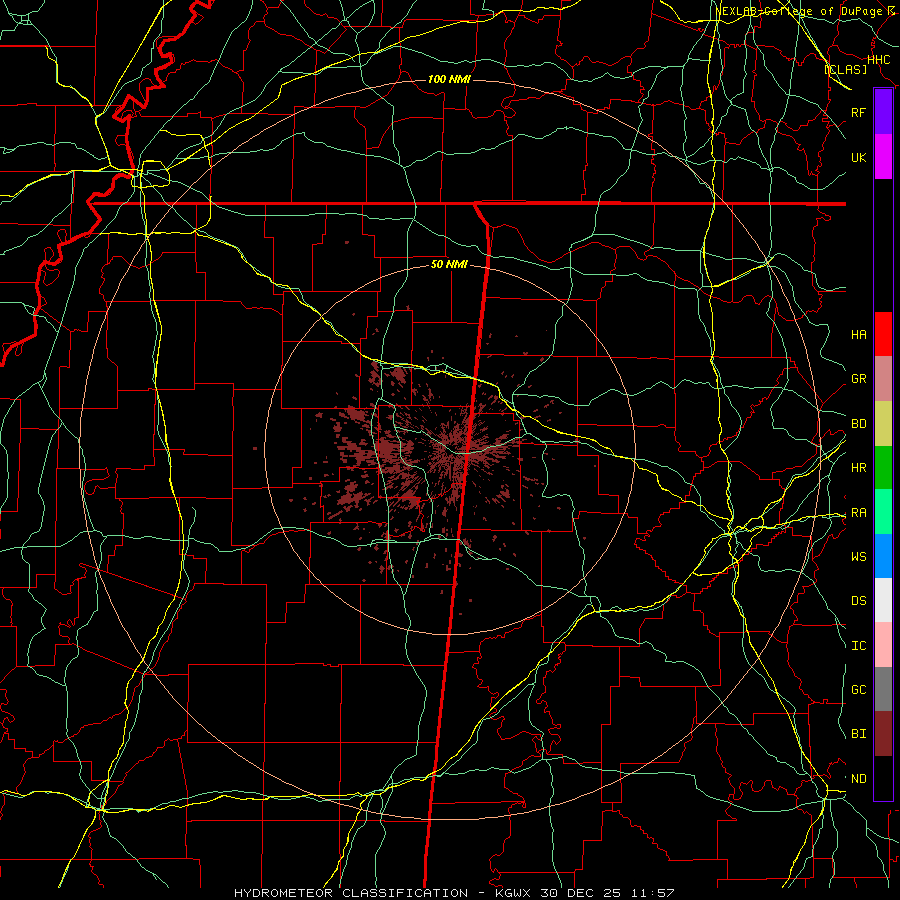Click the HR legend label
Screen dimensions: 900x900
[x=858, y=468]
